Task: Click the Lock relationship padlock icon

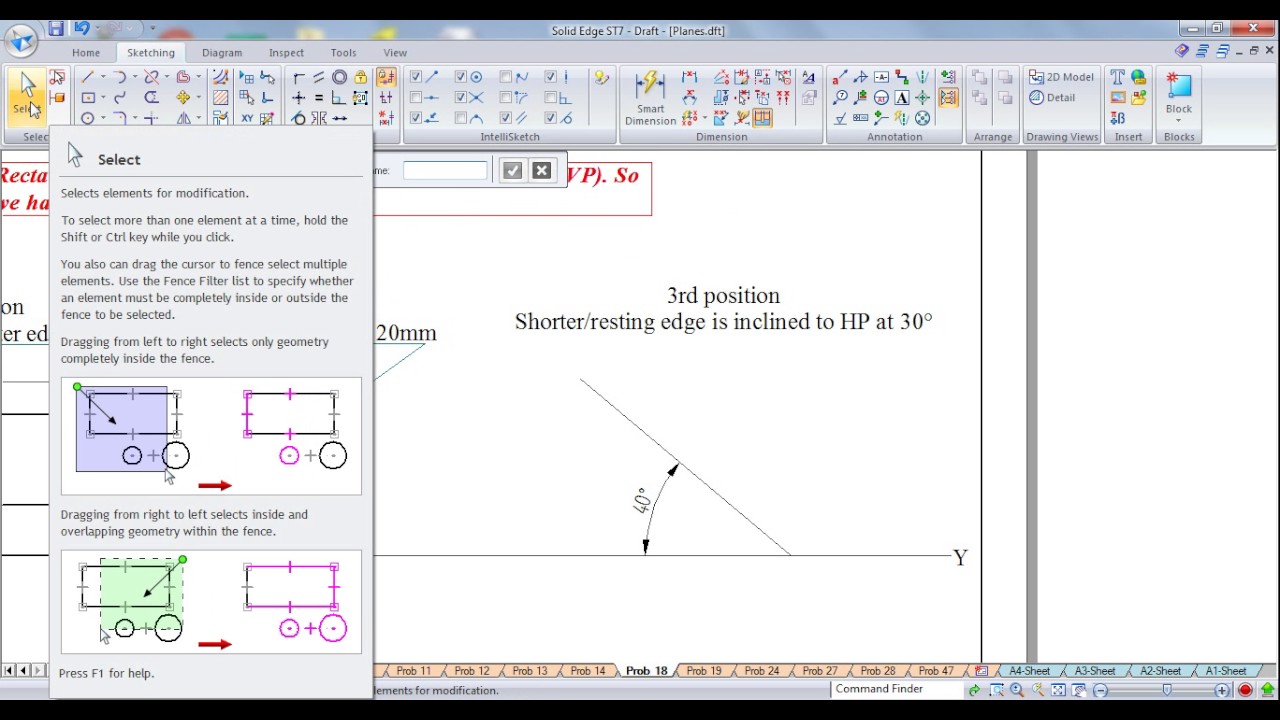Action: pos(360,77)
